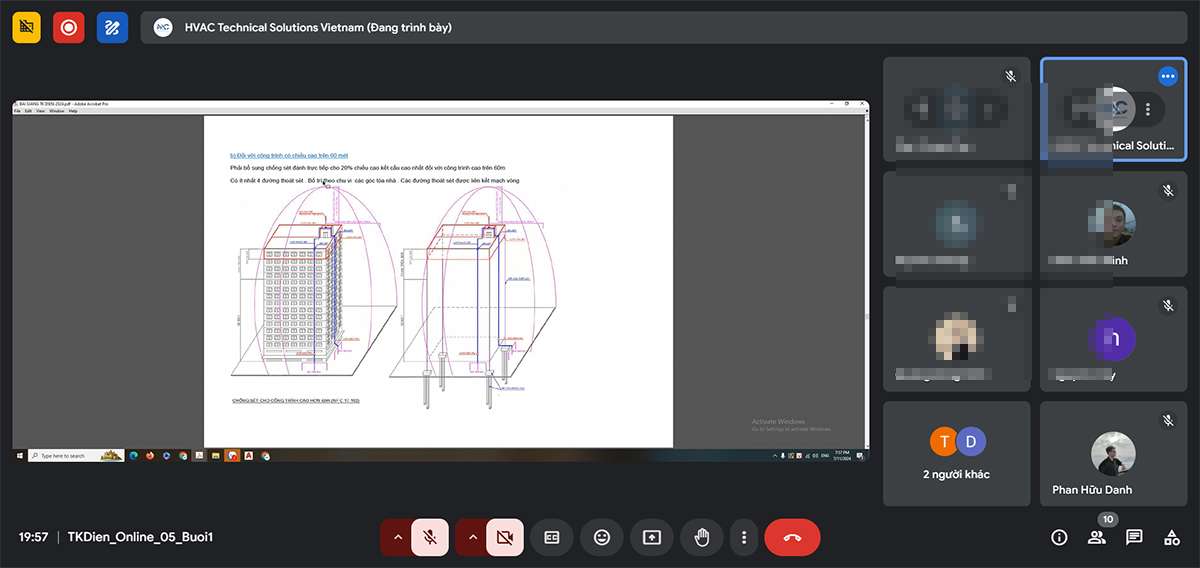Viewport: 1200px width, 568px height.
Task: Expand video settings chevron beside camera
Action: (x=472, y=537)
